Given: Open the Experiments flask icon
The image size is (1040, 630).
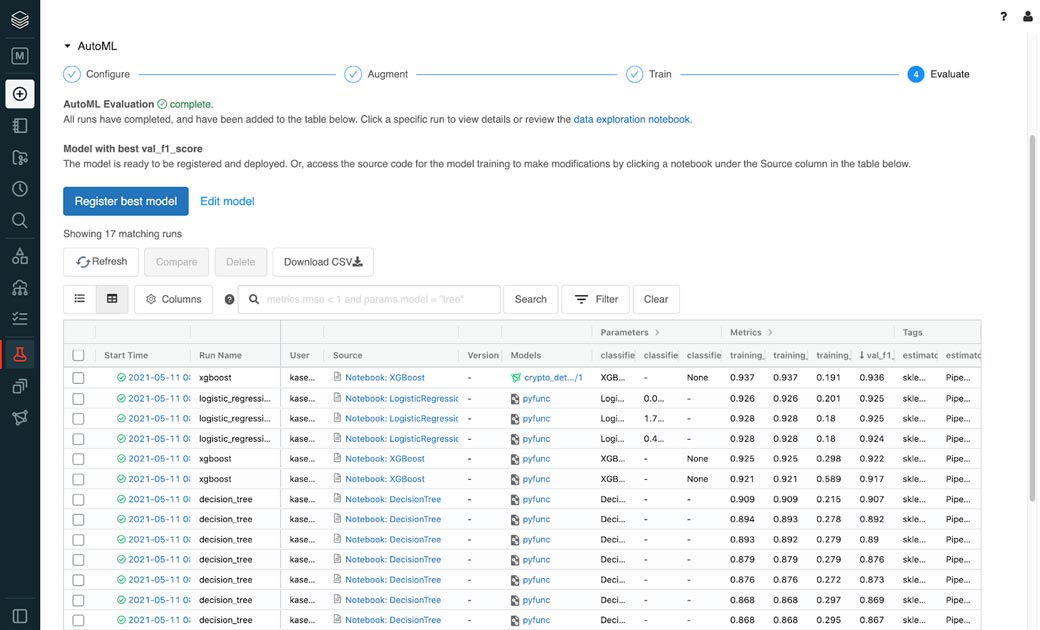Looking at the screenshot, I should point(20,353).
